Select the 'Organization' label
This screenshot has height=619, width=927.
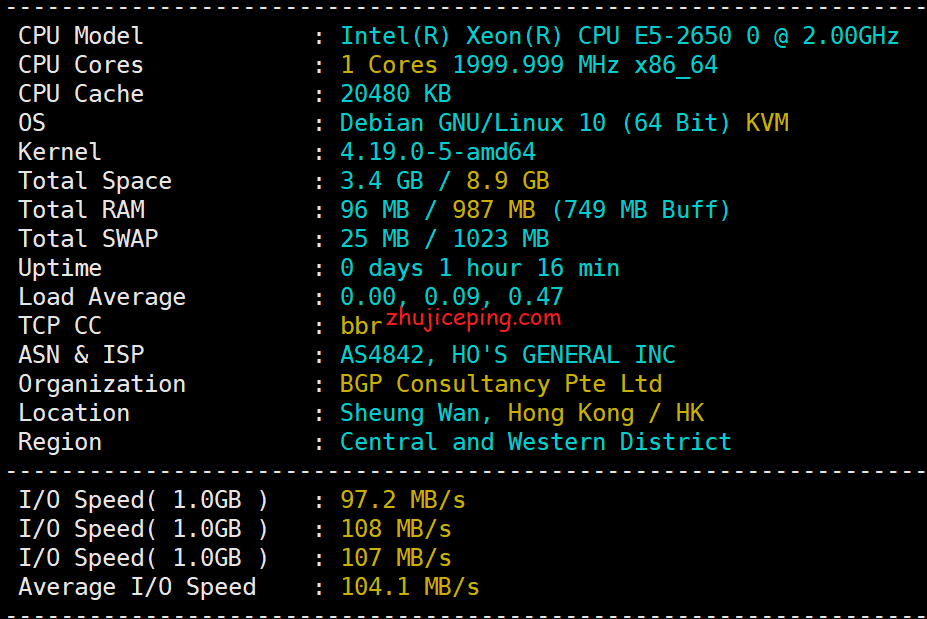click(102, 384)
